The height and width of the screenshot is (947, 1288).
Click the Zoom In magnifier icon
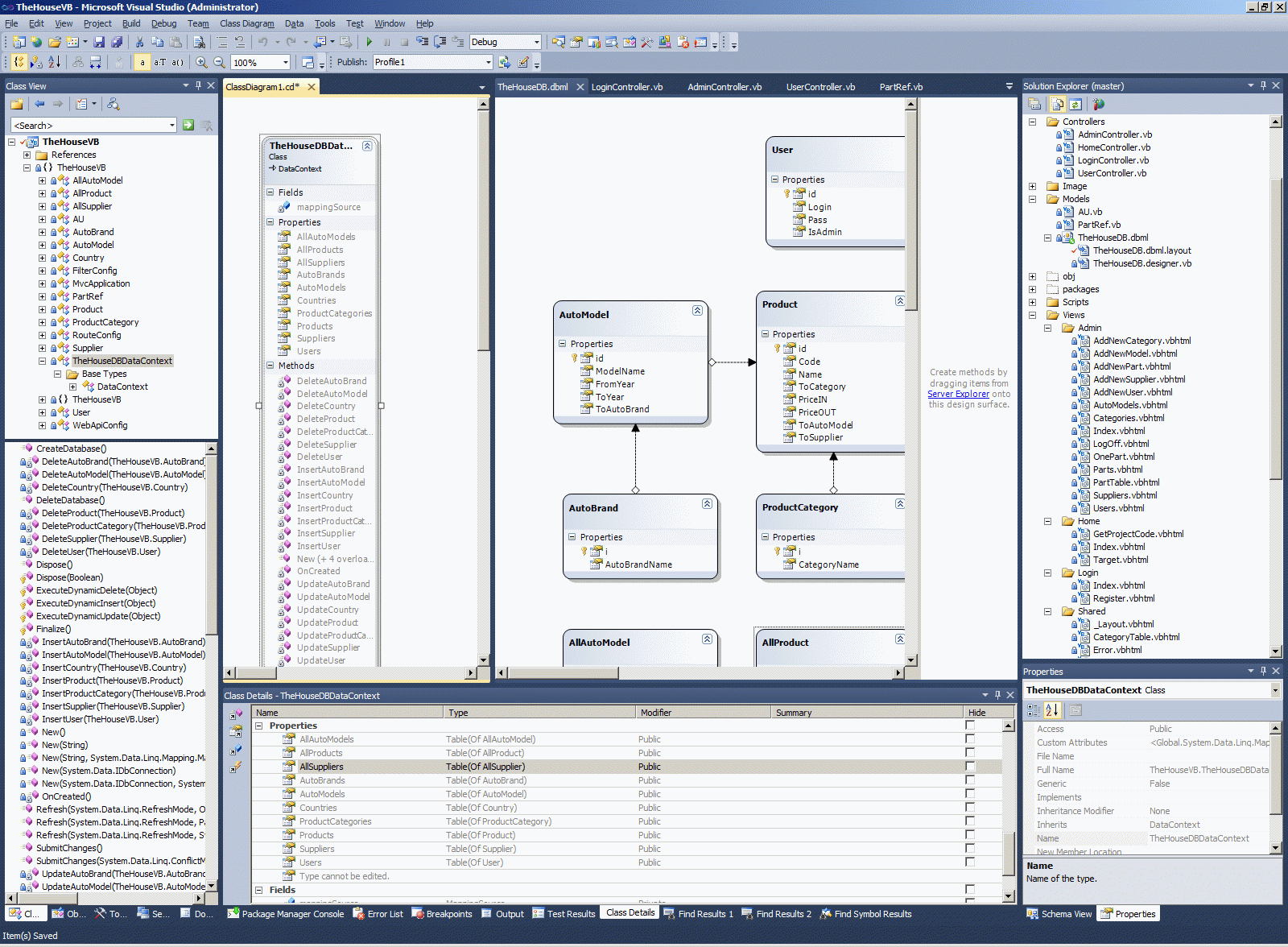point(201,62)
